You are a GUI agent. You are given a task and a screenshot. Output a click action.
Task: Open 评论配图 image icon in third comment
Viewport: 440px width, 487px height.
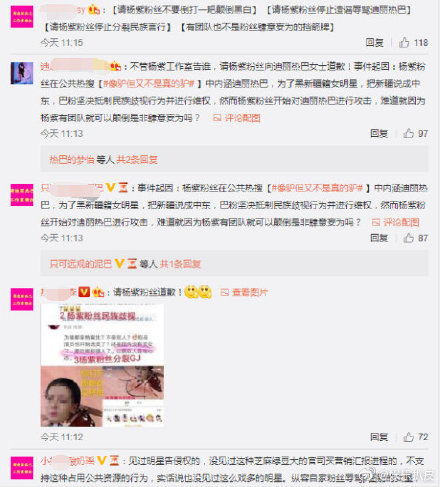pos(396,222)
